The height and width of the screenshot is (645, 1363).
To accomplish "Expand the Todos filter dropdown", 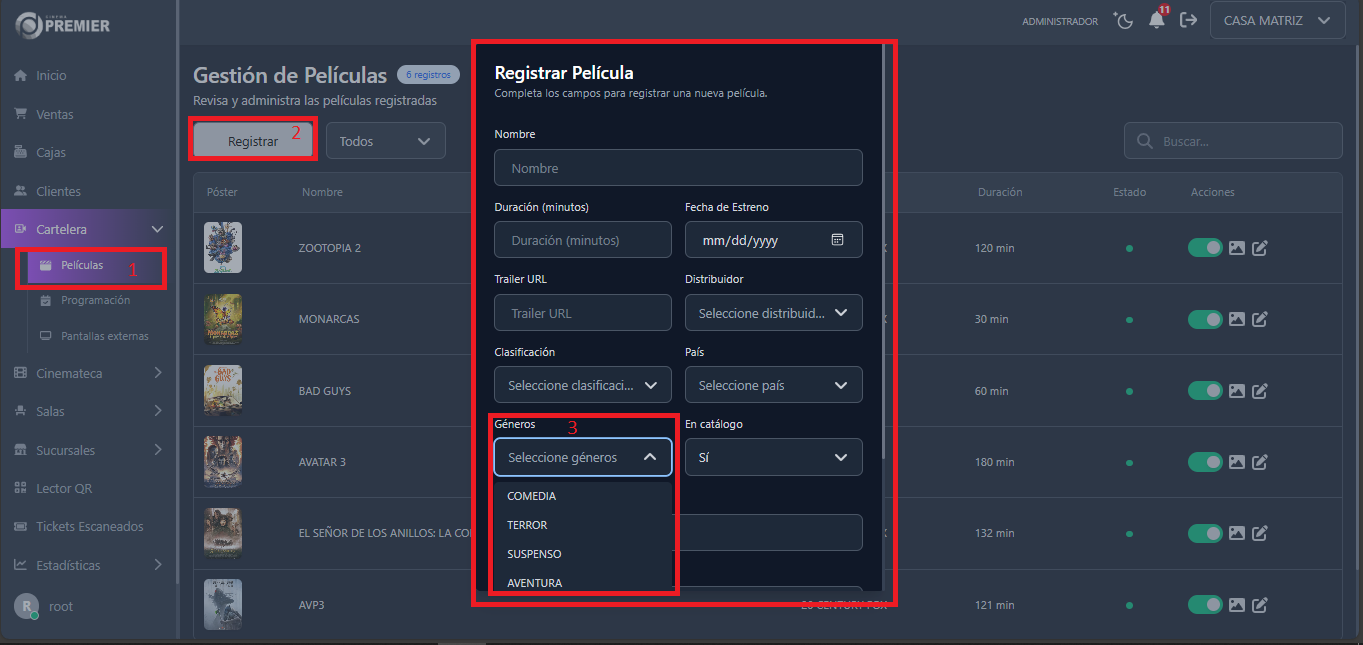I will point(385,142).
